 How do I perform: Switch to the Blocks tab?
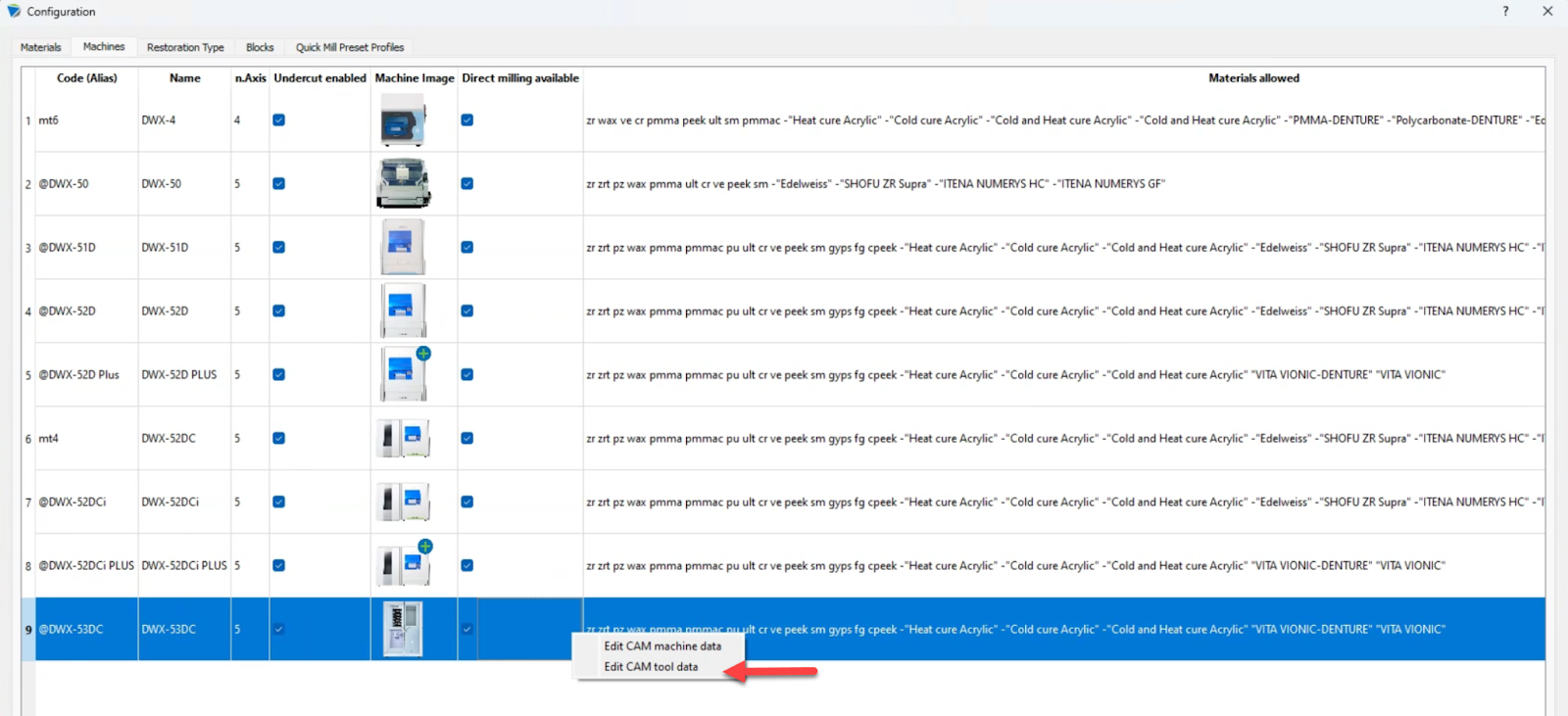(260, 47)
